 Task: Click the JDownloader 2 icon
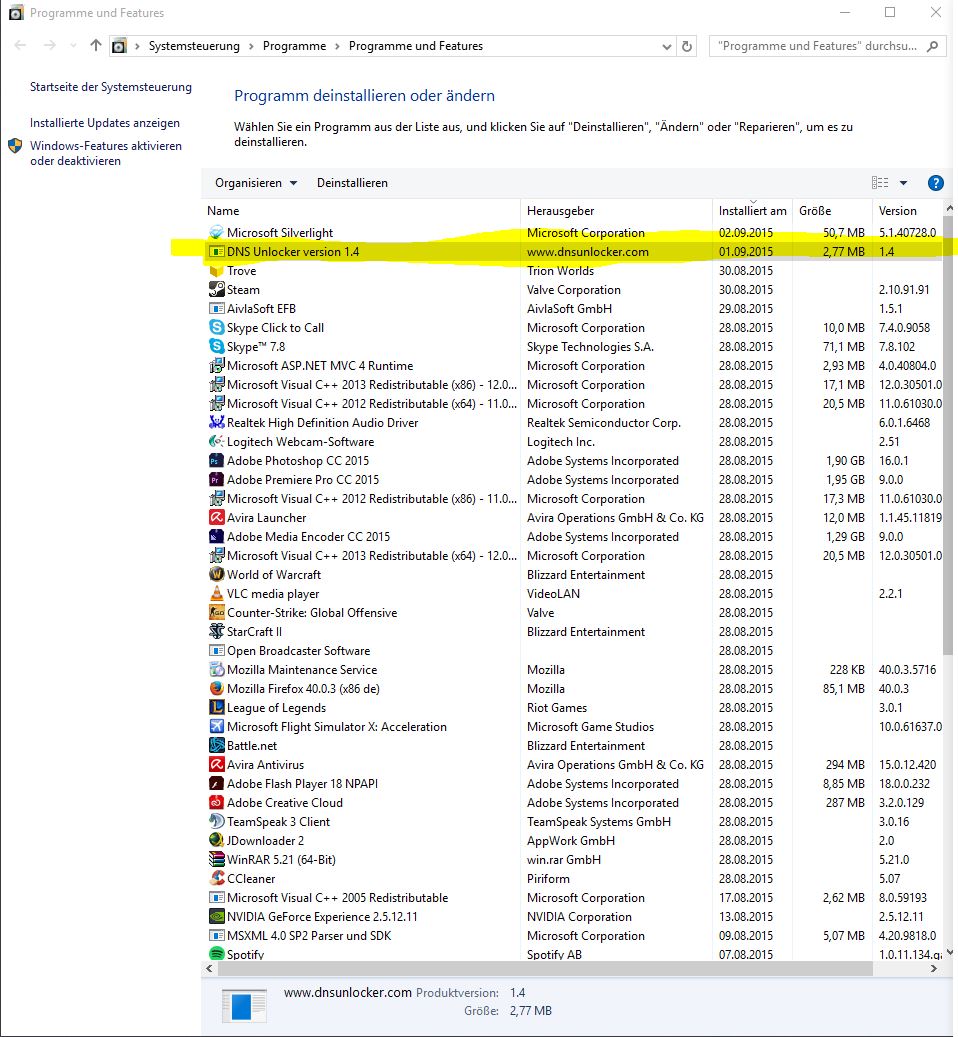[216, 841]
